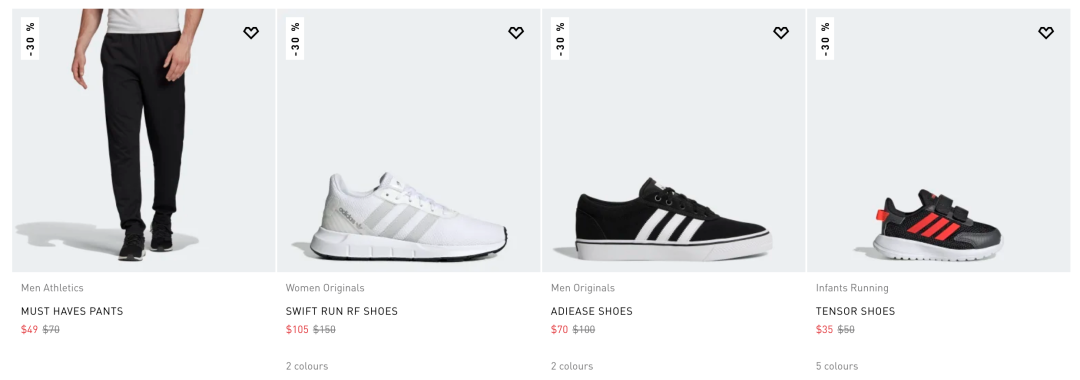Click the -30% badge on Adiease Shoes
The width and height of the screenshot is (1080, 380).
point(560,39)
